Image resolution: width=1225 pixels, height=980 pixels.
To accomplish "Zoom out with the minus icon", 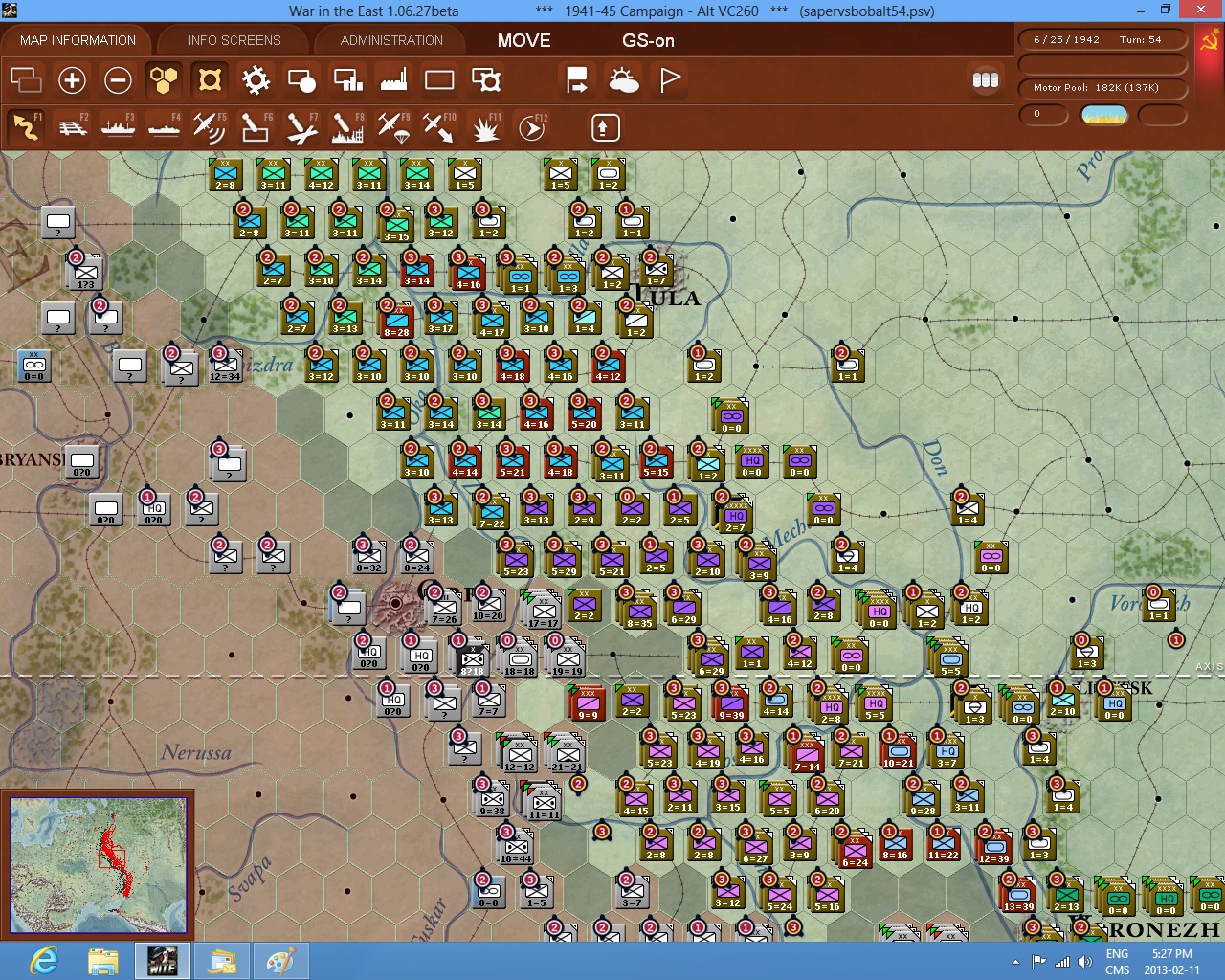I will 118,79.
